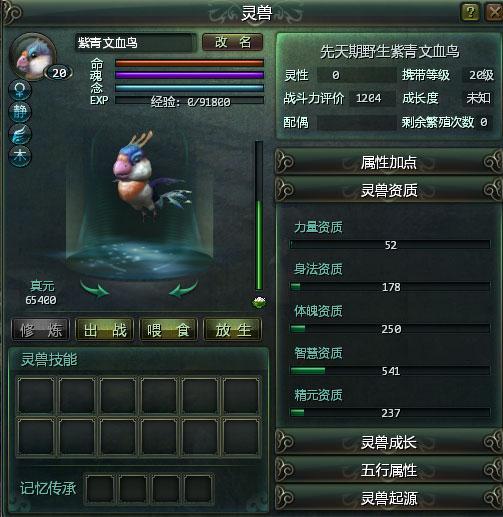Open the 灵兽起源 section
The width and height of the screenshot is (503, 517).
click(388, 498)
